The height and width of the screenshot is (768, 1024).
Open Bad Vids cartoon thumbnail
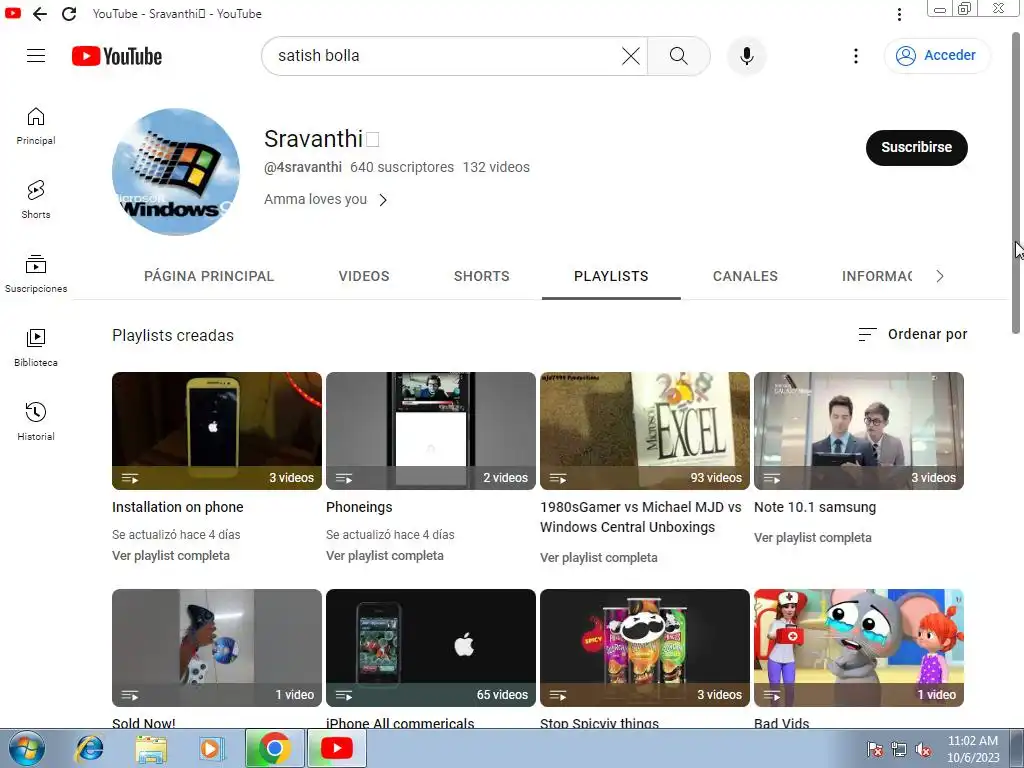[859, 648]
